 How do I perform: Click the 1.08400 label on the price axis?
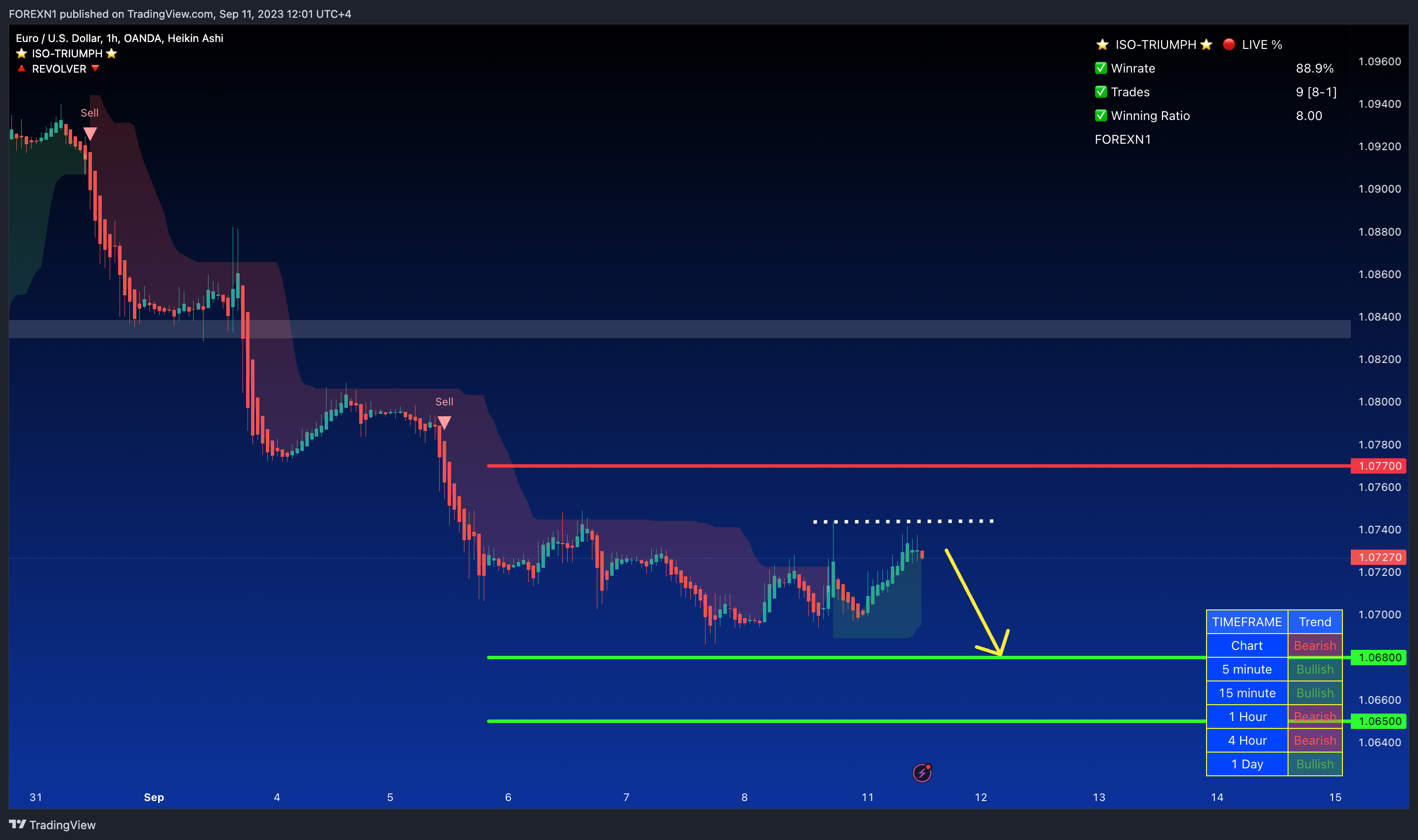[1379, 317]
